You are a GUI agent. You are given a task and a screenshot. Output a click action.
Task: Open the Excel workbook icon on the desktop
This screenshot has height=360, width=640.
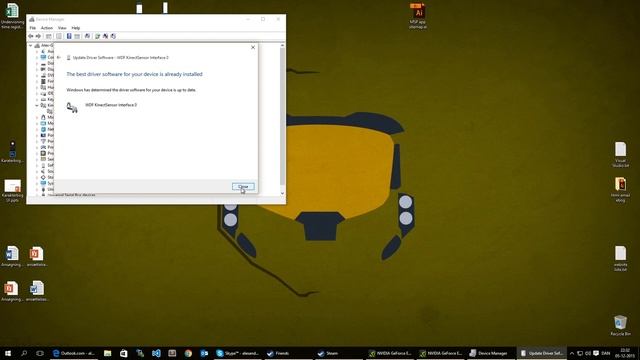click(12, 17)
